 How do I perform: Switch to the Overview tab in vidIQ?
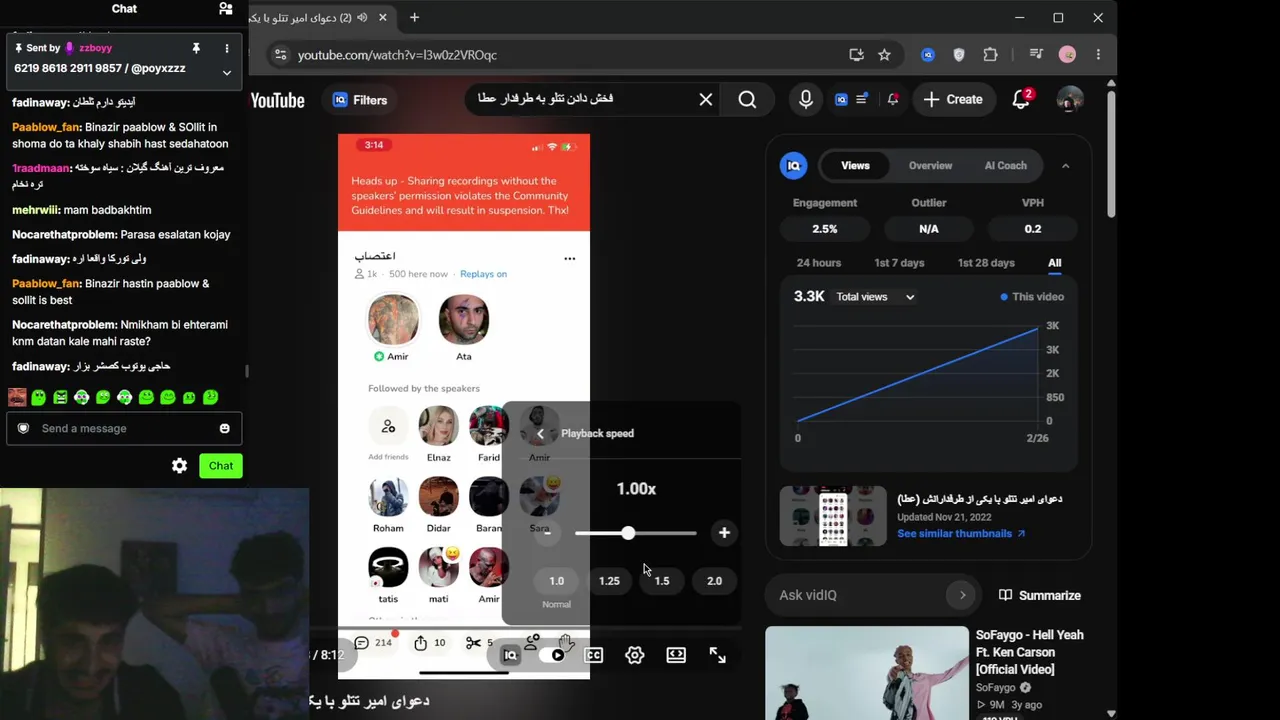coord(930,166)
